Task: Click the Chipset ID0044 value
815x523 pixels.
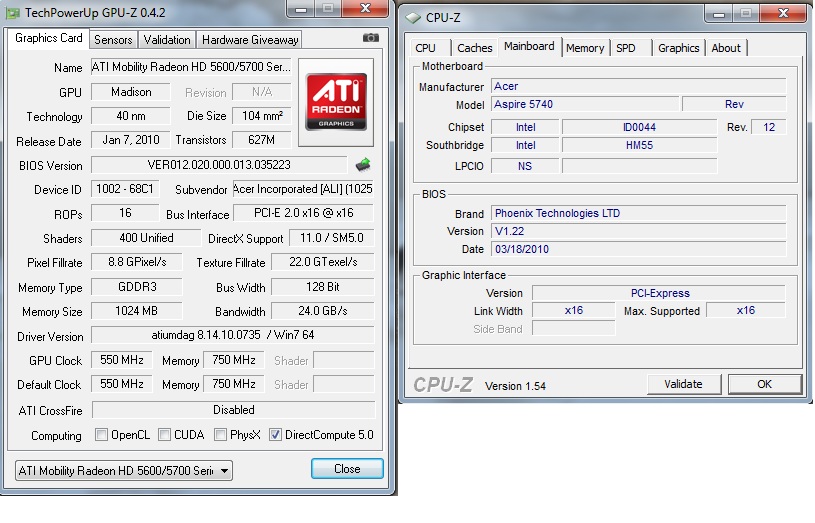Action: (x=639, y=127)
